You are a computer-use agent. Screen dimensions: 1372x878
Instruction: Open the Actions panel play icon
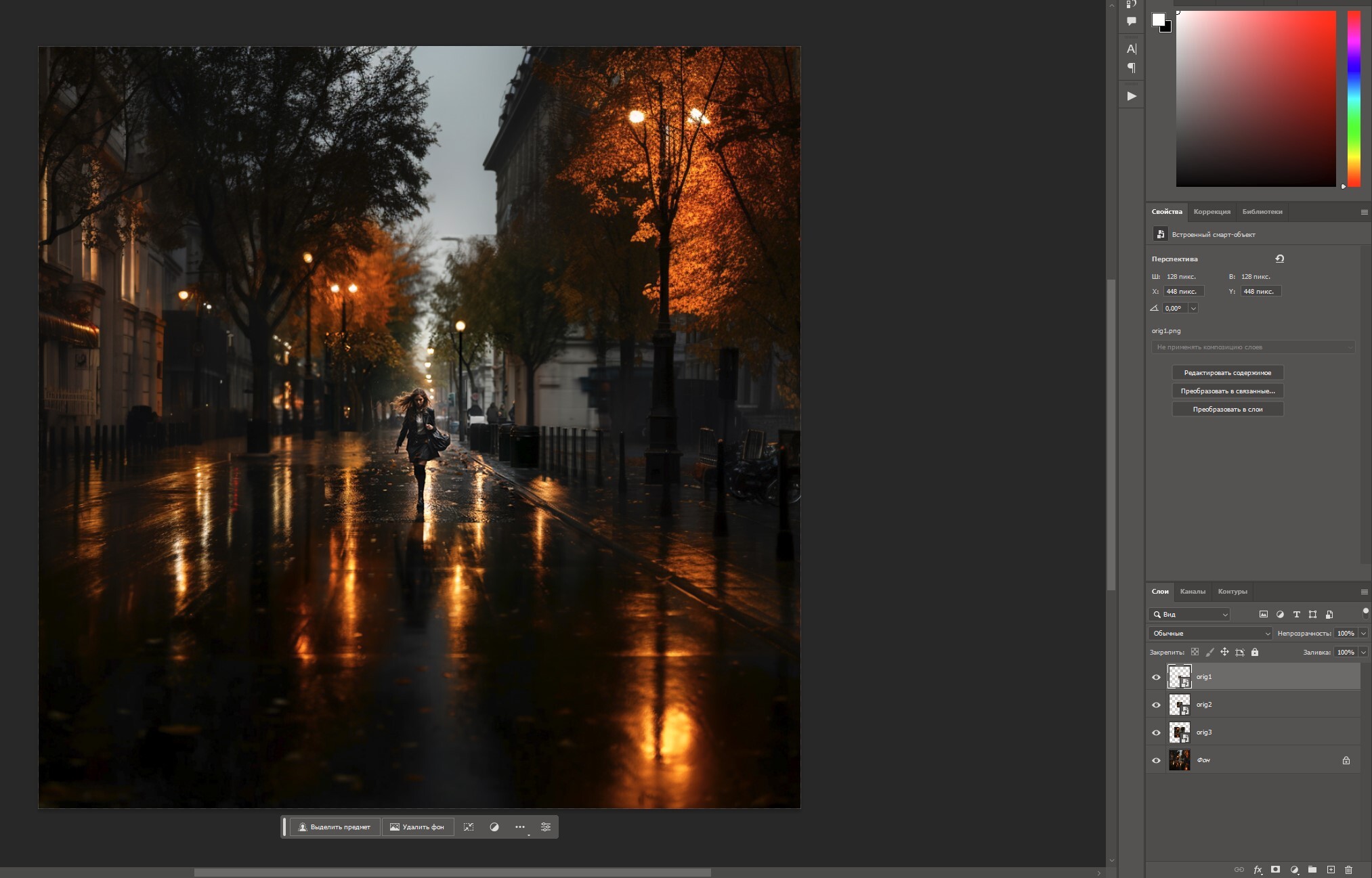(1131, 96)
